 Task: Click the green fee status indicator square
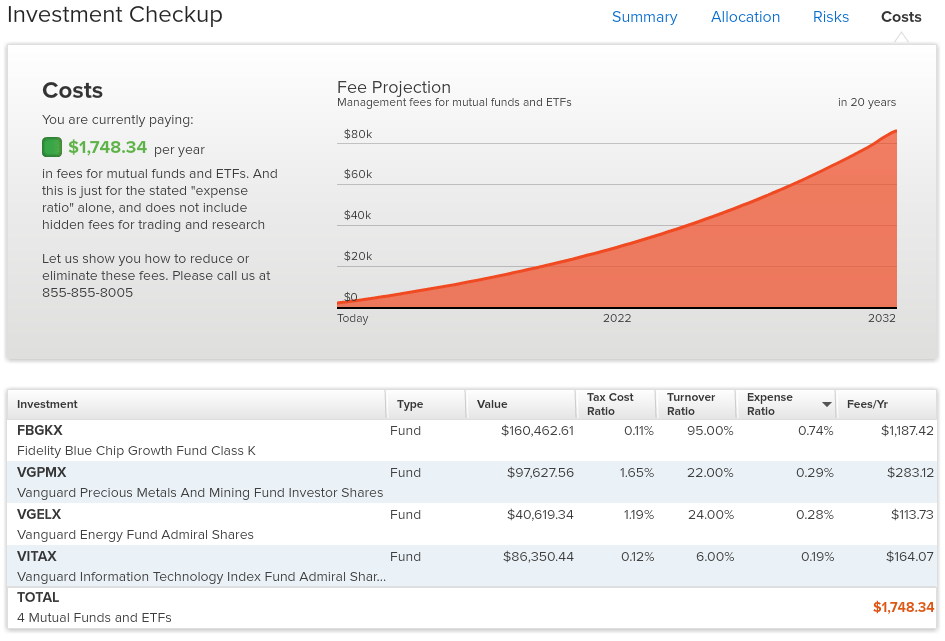52,148
